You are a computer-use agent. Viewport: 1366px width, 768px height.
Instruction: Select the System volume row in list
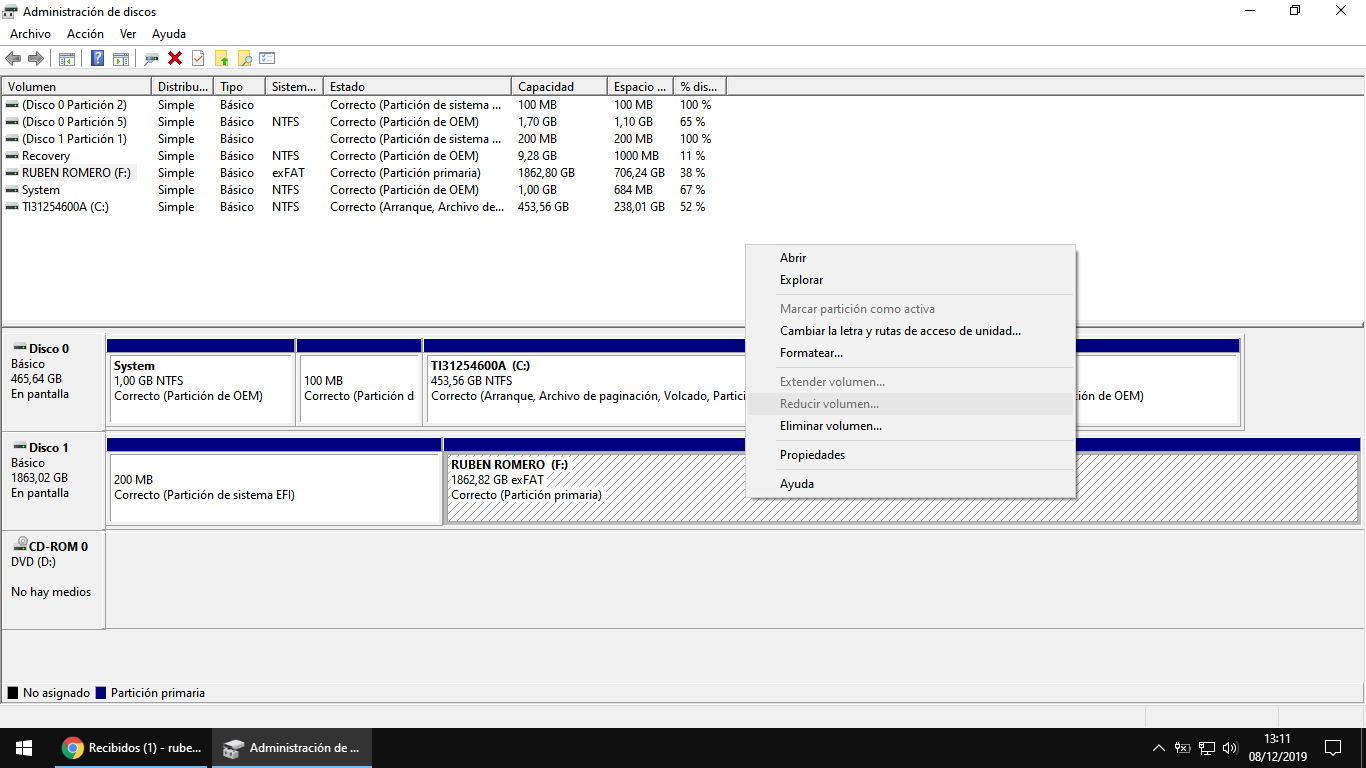364,190
